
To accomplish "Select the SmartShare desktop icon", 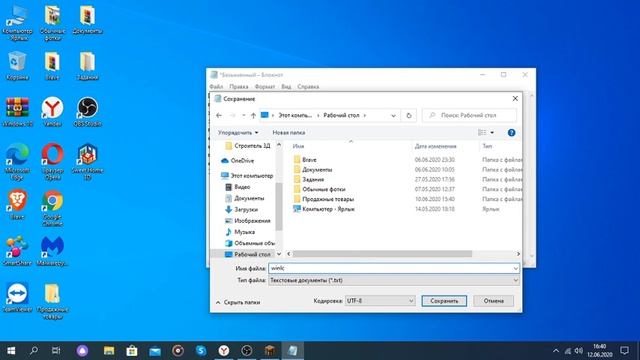I will (17, 251).
